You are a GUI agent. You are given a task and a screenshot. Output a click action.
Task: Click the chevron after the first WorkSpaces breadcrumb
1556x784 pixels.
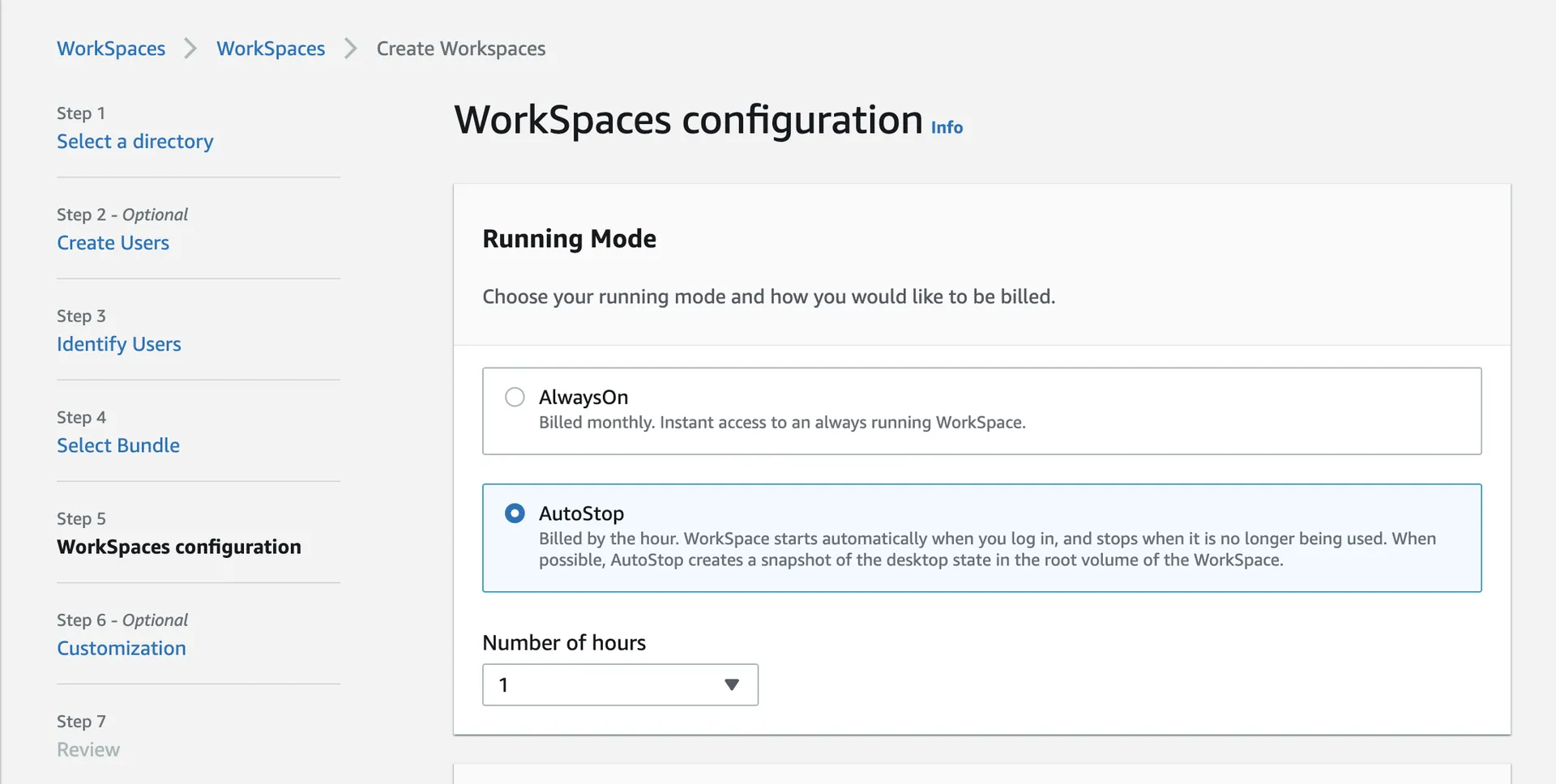pyautogui.click(x=190, y=49)
